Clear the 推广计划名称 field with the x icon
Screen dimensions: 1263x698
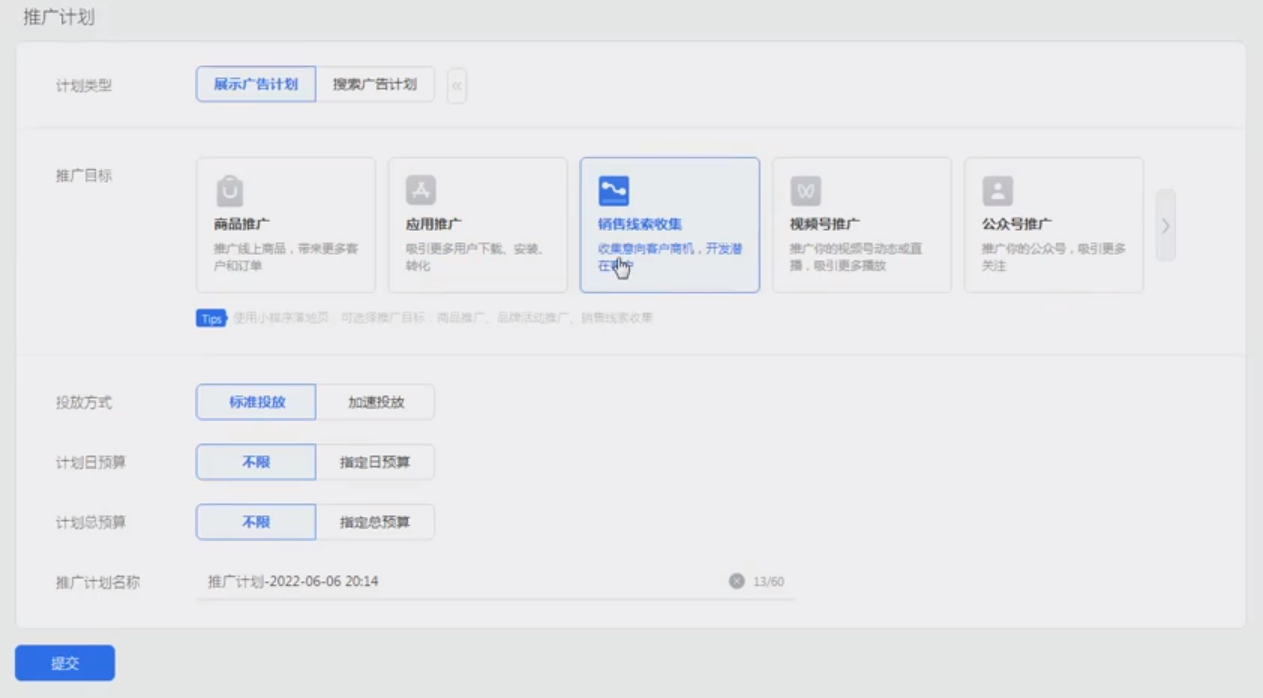tap(737, 581)
